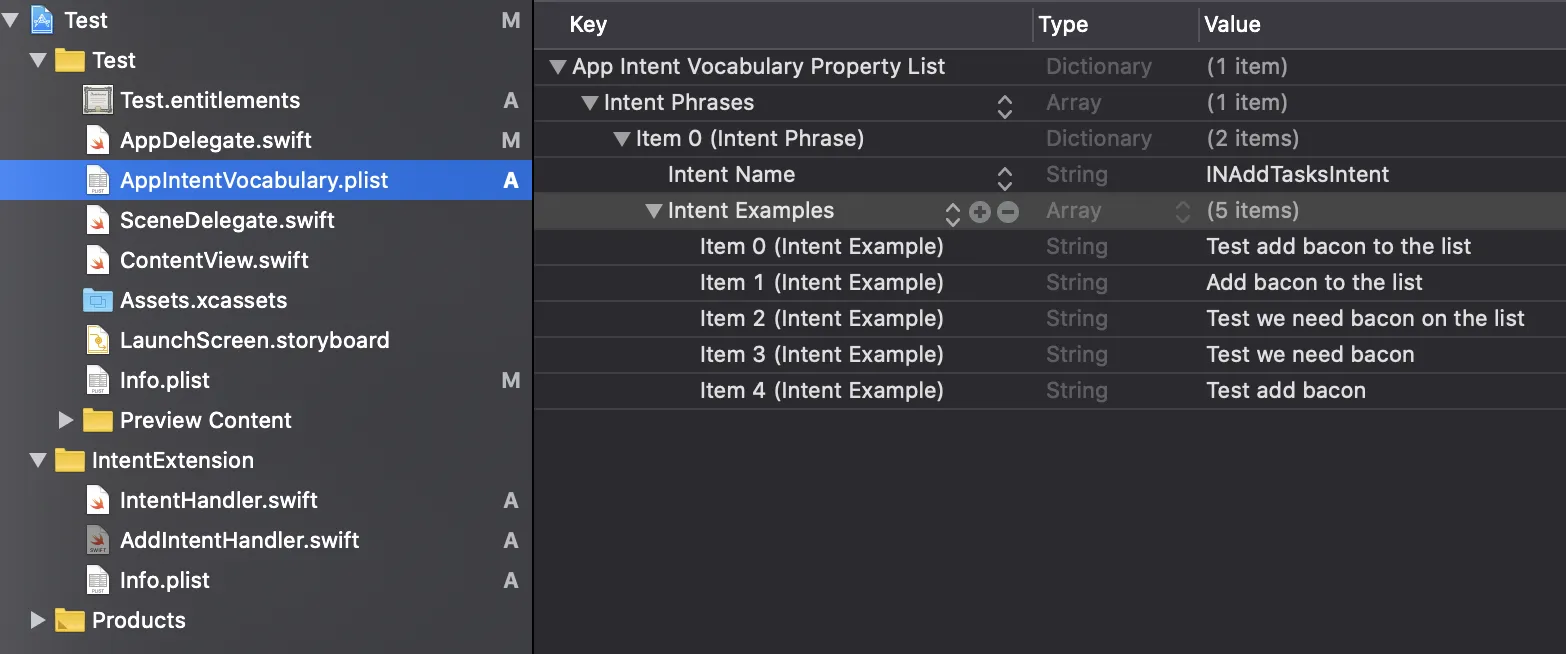1566x654 pixels.
Task: Click the AppDelegate.swift Swift file icon
Action: (x=98, y=140)
